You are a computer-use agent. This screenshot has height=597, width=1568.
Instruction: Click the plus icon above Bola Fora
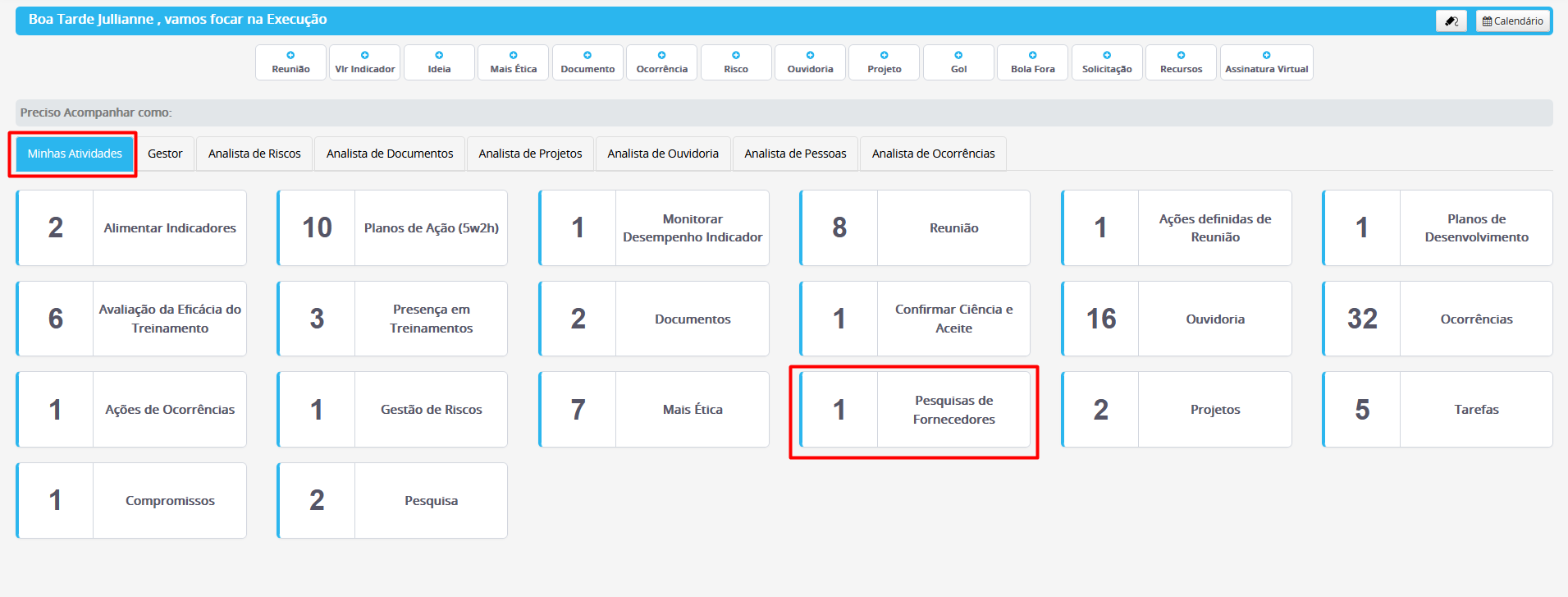click(1032, 55)
